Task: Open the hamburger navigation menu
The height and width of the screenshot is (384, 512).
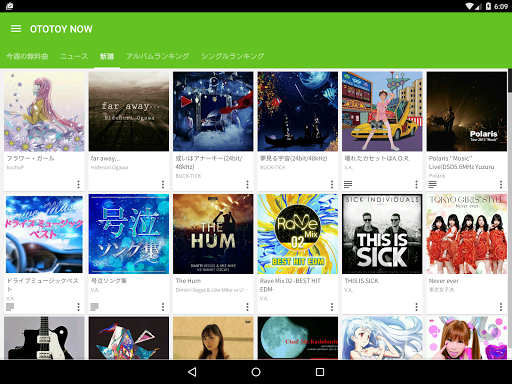Action: point(16,29)
